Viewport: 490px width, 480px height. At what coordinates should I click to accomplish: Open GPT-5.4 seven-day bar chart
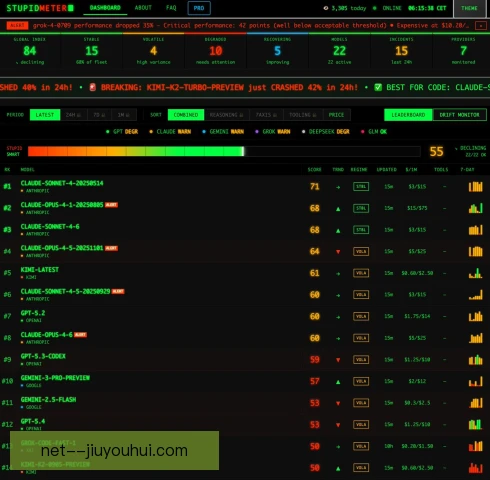tap(475, 424)
